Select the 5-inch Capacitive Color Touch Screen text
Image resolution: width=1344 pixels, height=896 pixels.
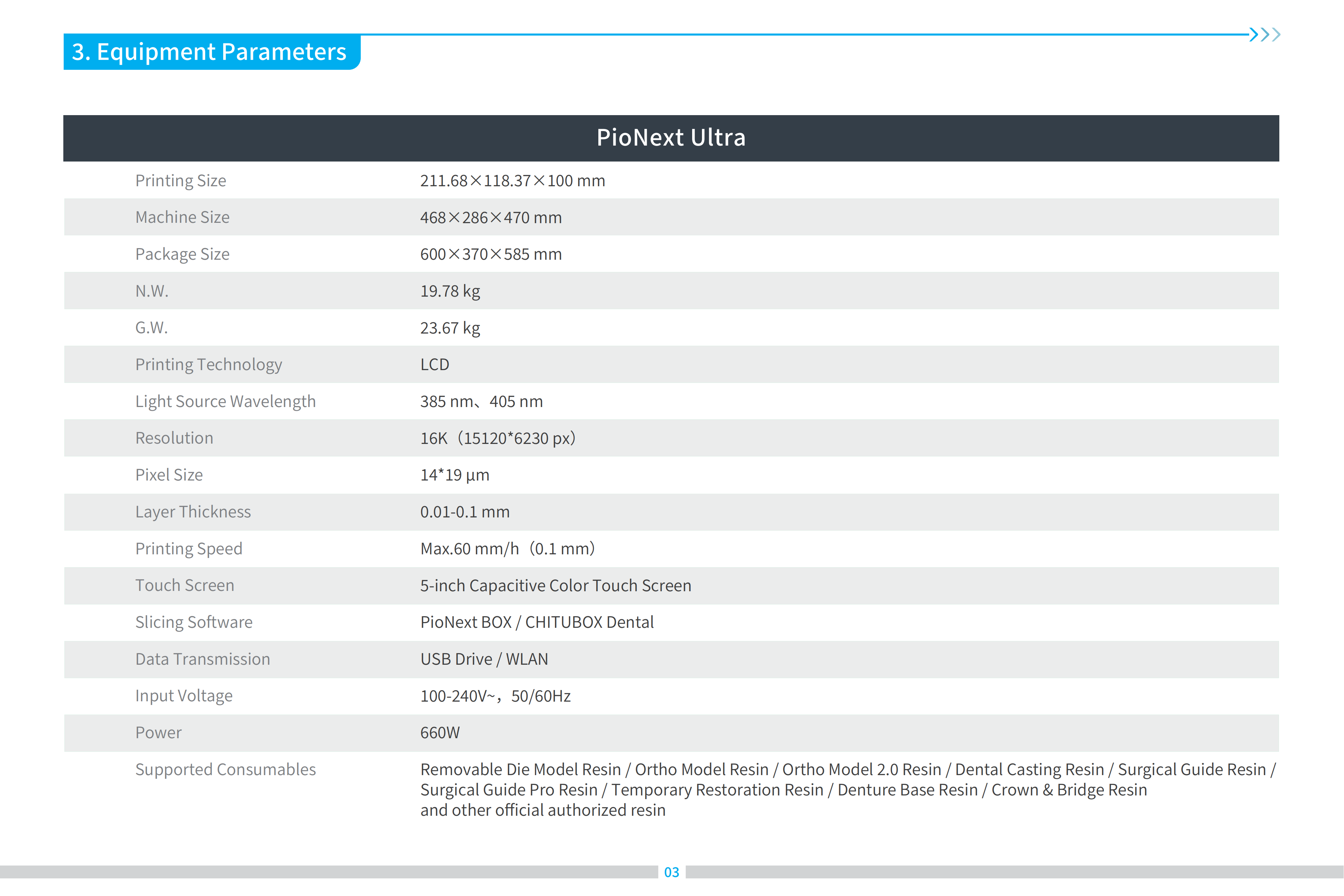coord(555,586)
